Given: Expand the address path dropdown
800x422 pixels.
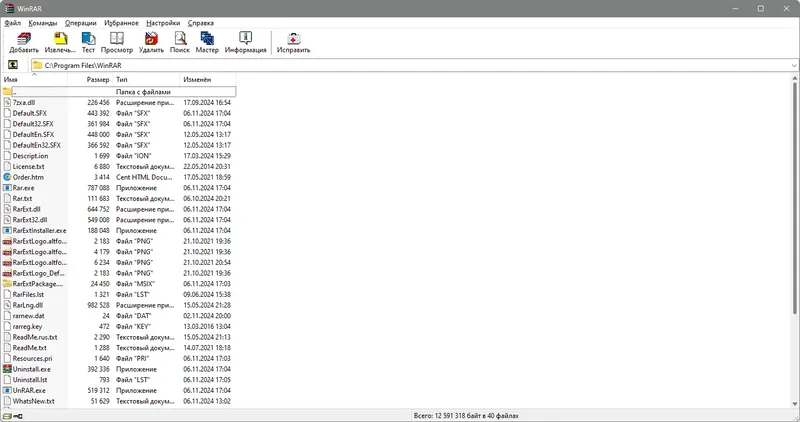Looking at the screenshot, I should click(794, 65).
